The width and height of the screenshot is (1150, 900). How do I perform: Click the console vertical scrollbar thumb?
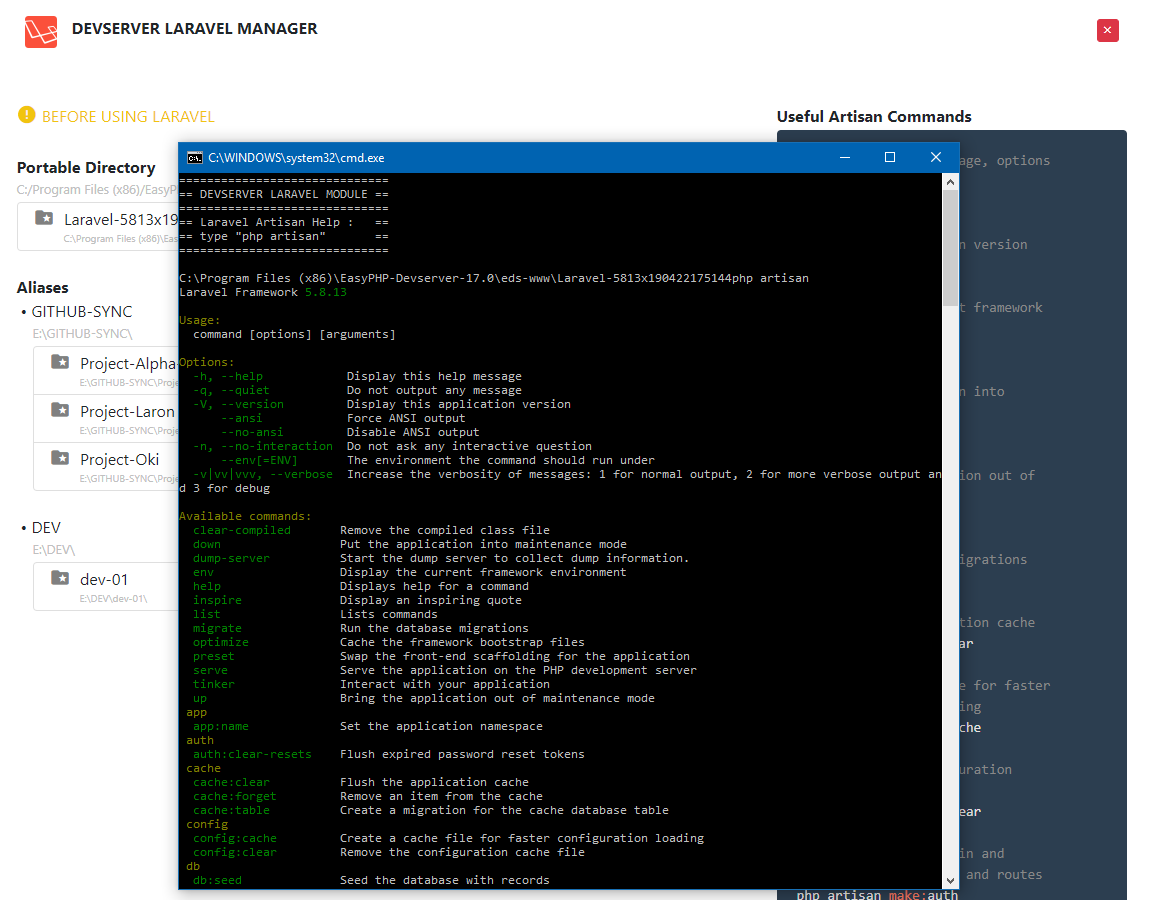click(x=951, y=245)
